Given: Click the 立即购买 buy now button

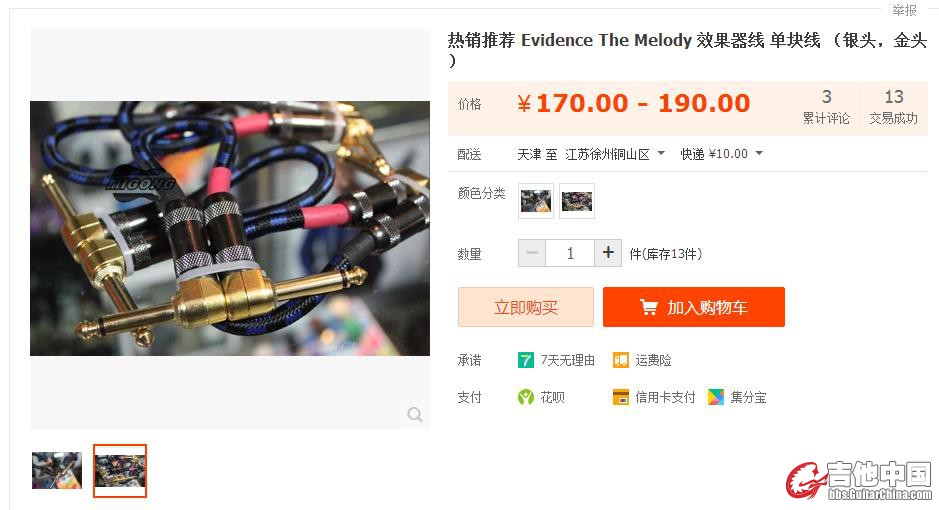Looking at the screenshot, I should click(526, 307).
